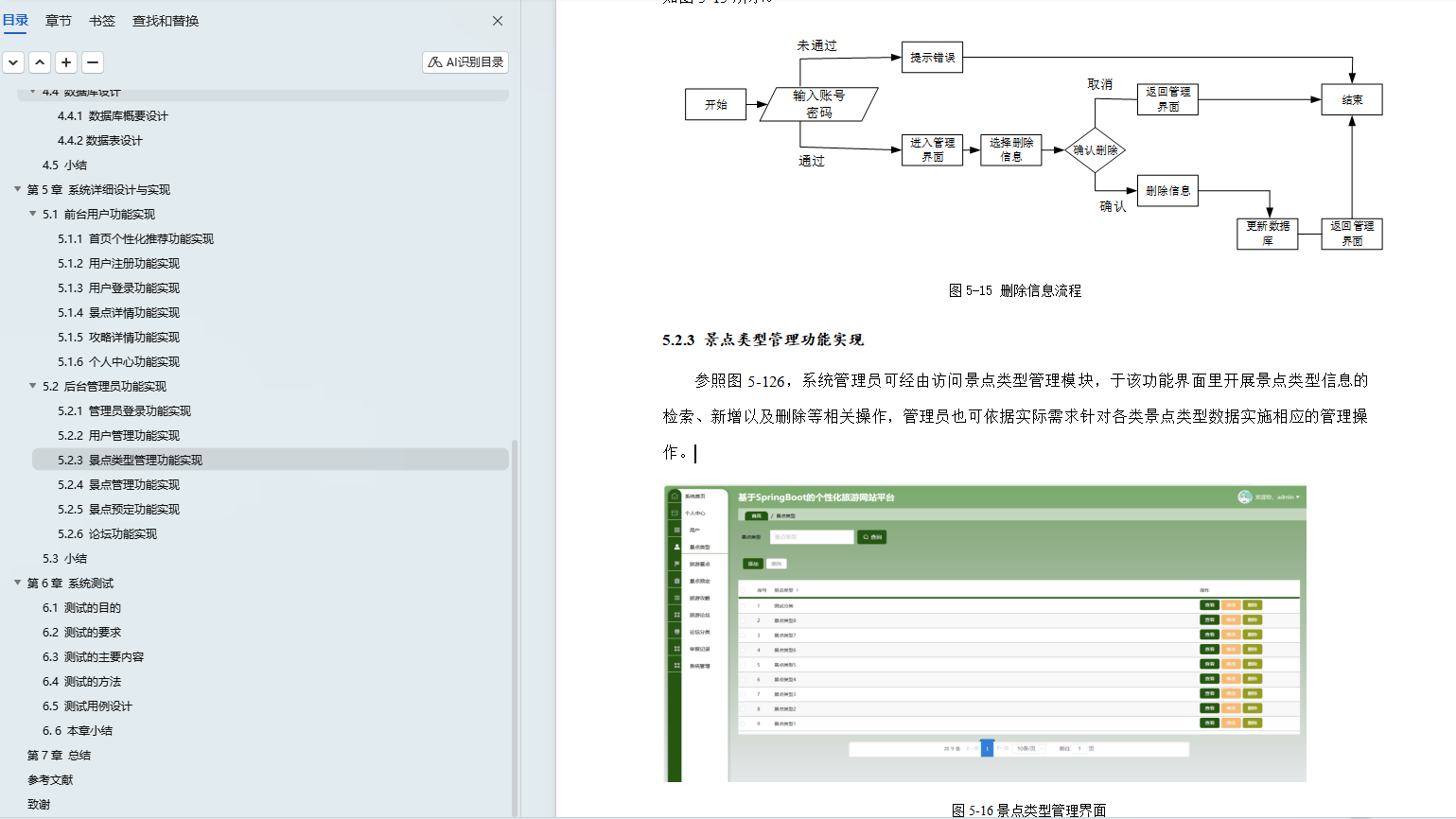Click the 删除 button in the management screenshot
This screenshot has width=1456, height=819.
coord(777,564)
